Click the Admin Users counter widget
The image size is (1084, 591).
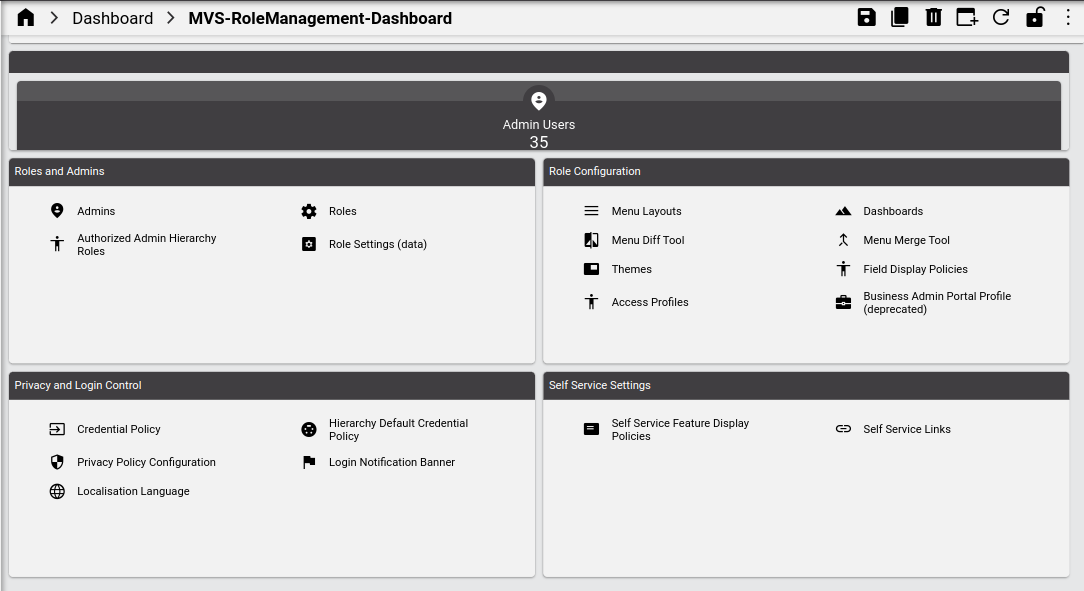pyautogui.click(x=539, y=122)
